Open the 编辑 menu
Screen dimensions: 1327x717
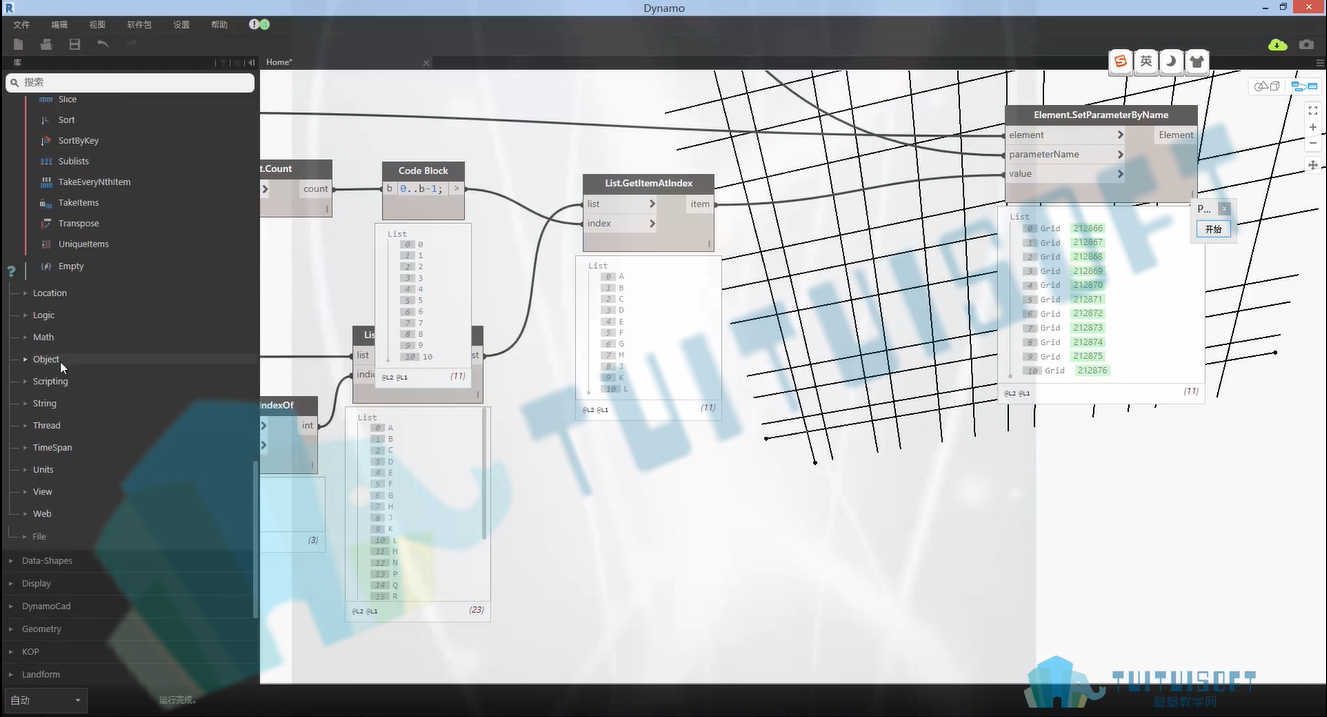pos(60,24)
